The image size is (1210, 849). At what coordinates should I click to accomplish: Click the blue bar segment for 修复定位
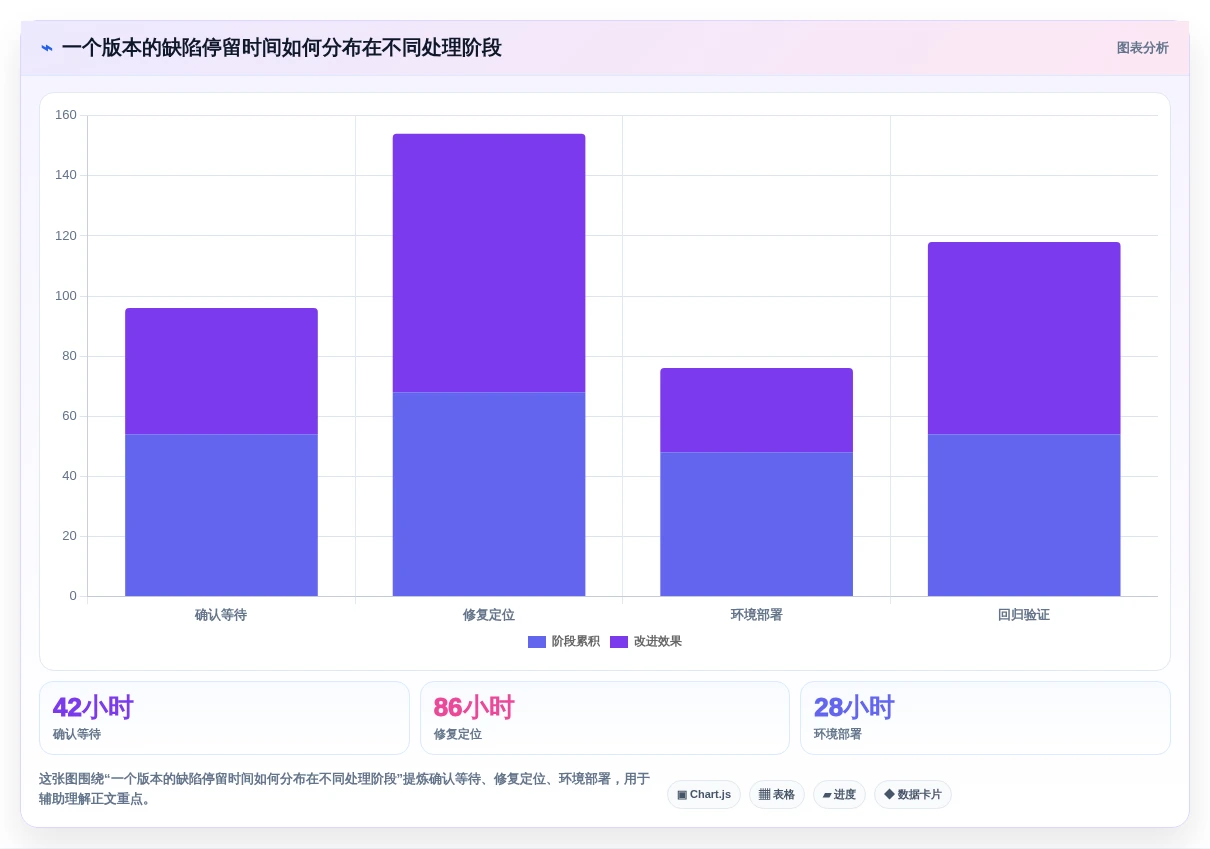pyautogui.click(x=489, y=494)
